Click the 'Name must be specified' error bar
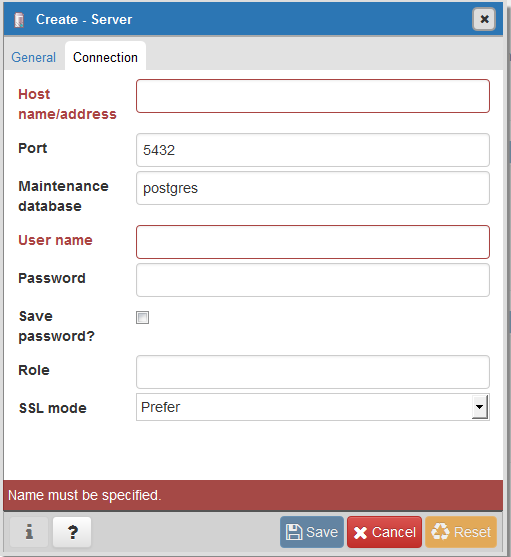This screenshot has width=511, height=557. point(253,496)
